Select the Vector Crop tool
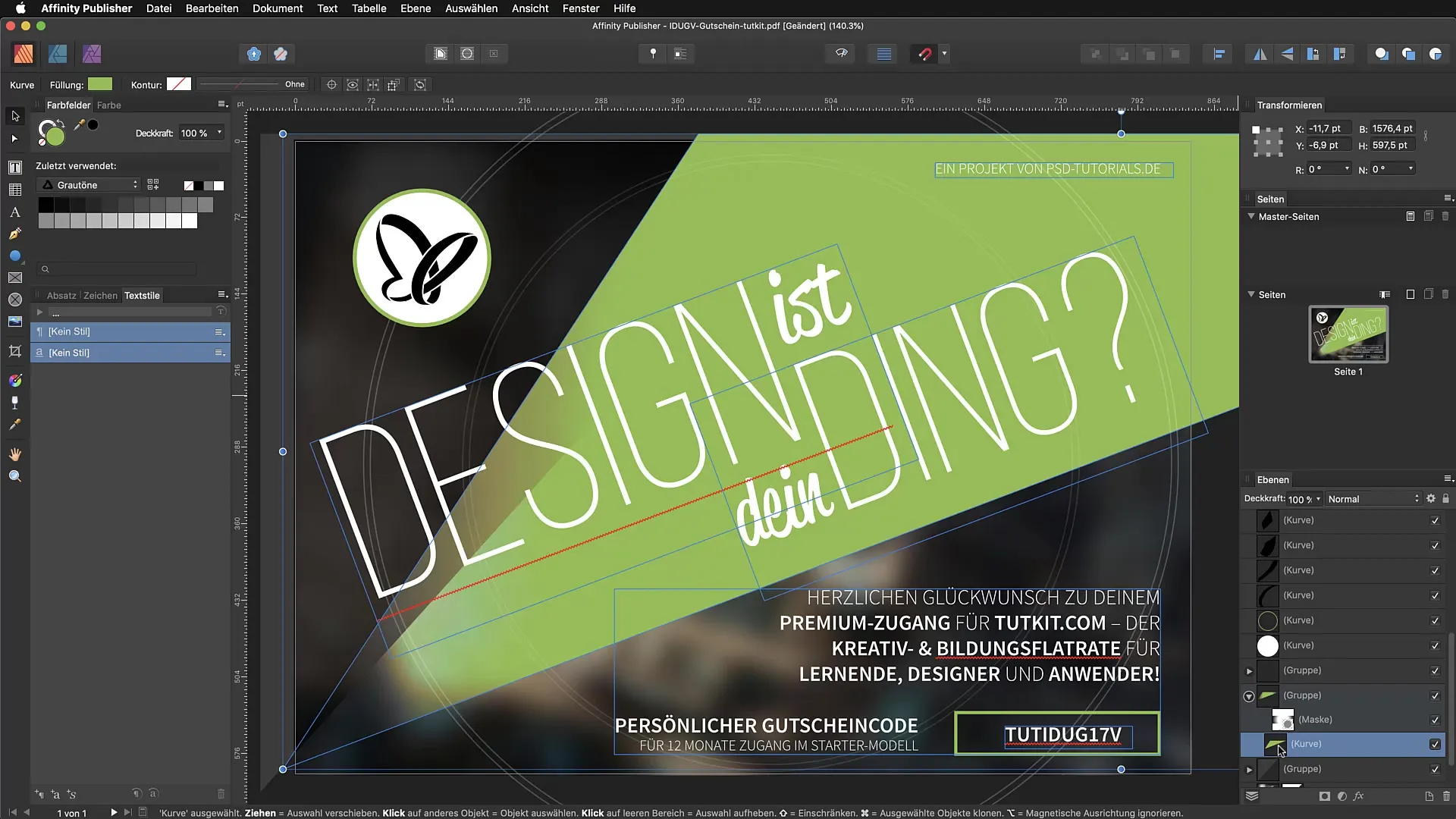 tap(15, 351)
